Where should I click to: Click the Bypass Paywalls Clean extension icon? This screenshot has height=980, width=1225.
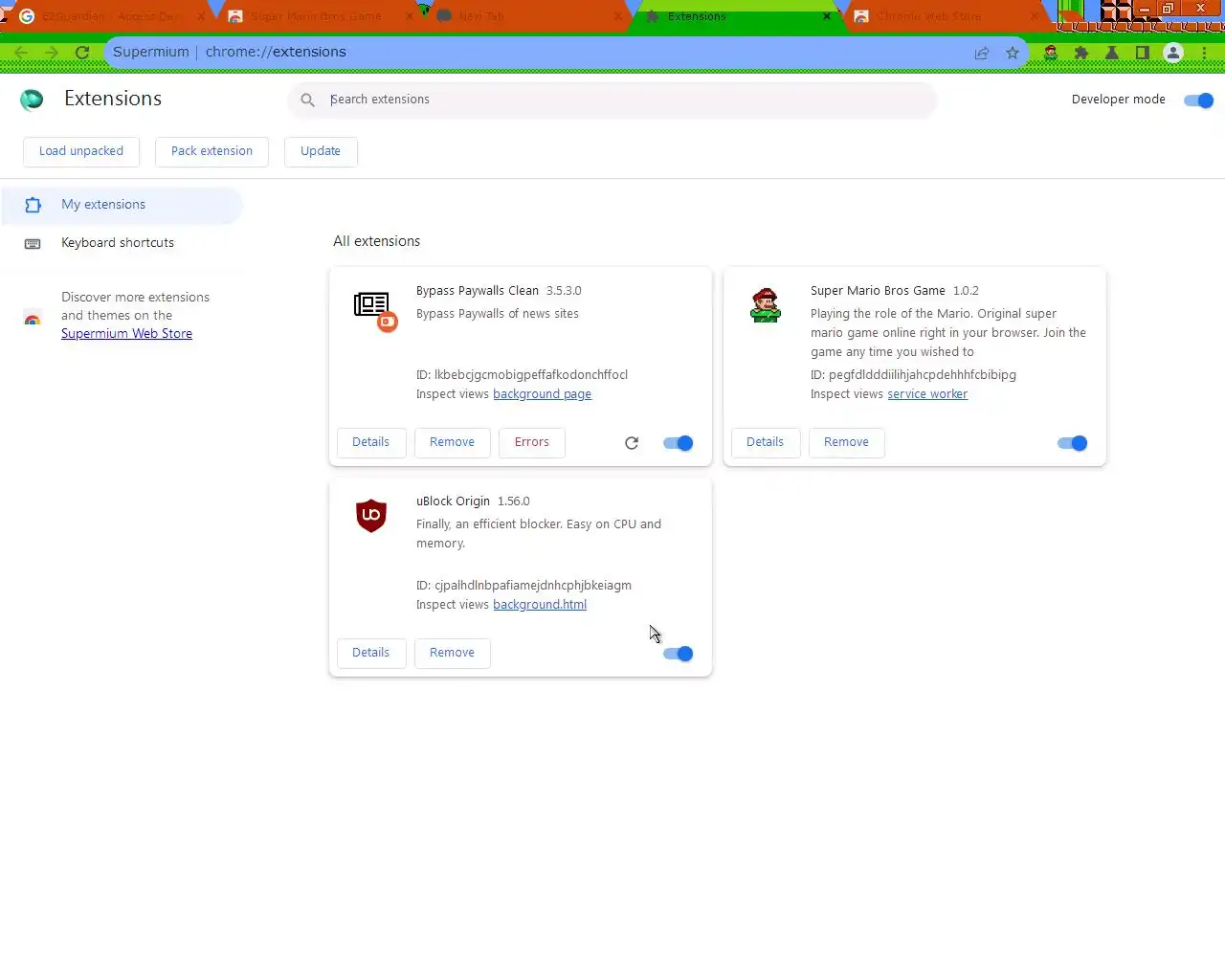pyautogui.click(x=375, y=310)
